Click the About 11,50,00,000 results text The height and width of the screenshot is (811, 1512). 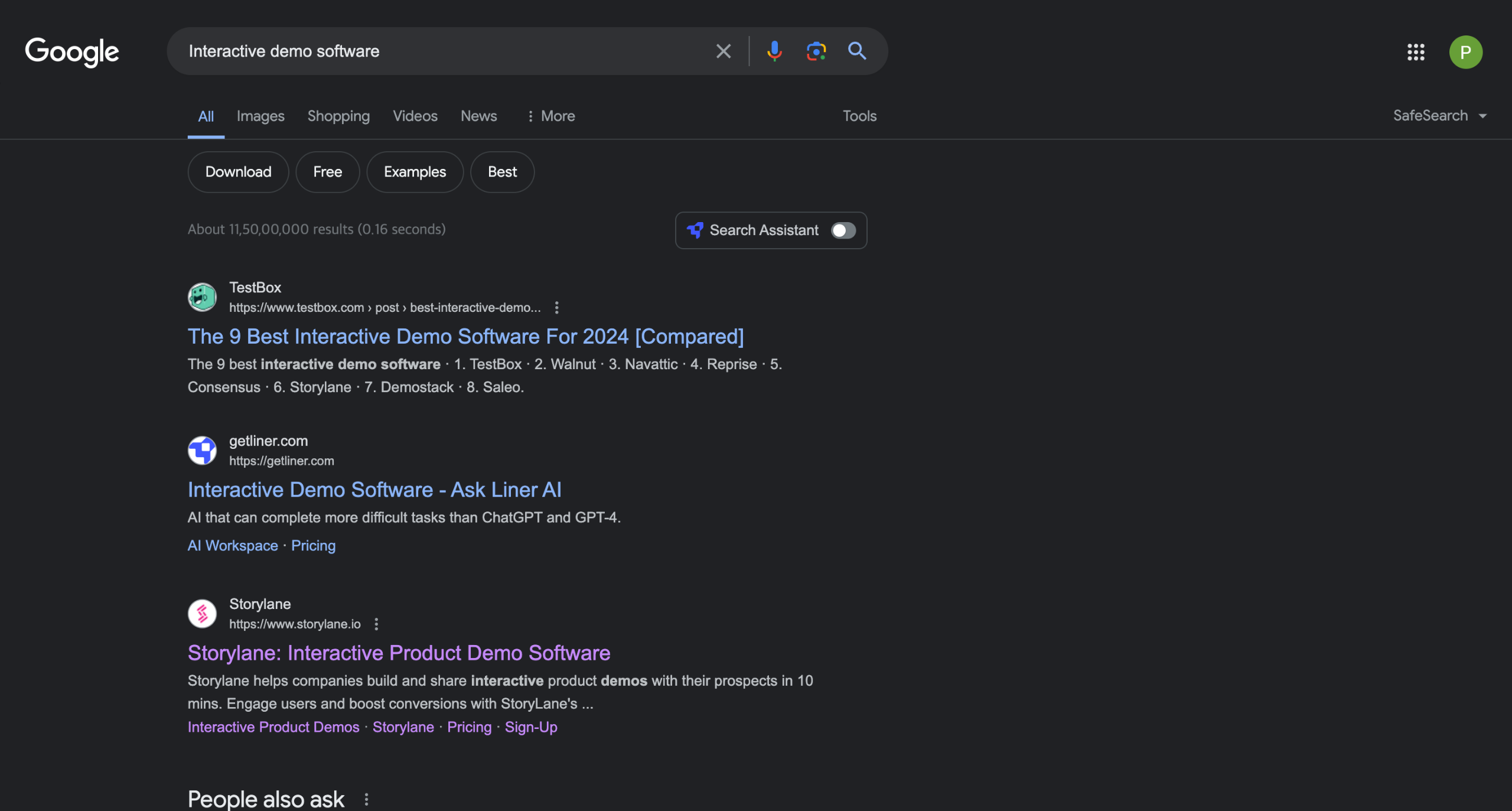tap(317, 229)
